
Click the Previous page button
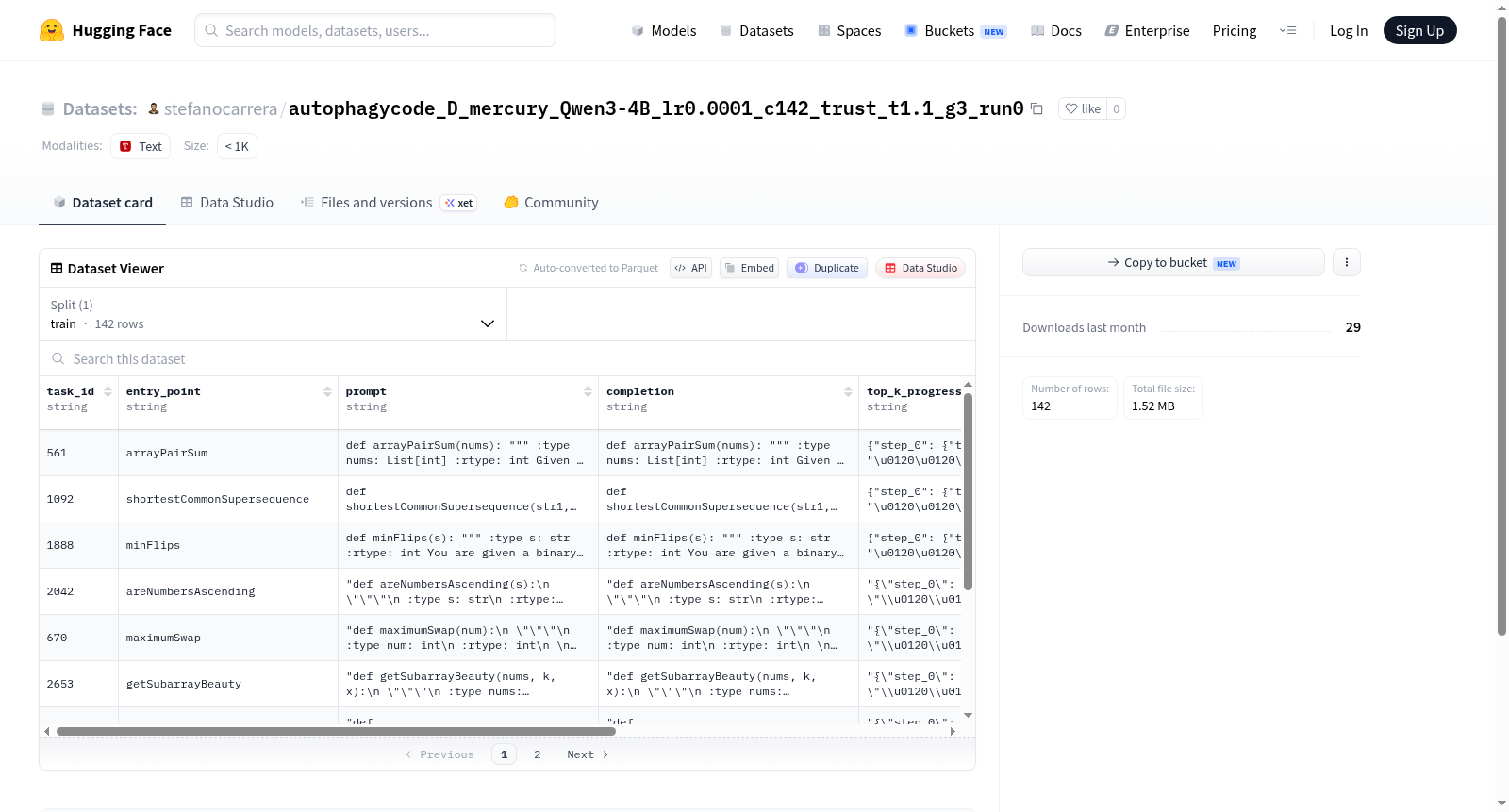pyautogui.click(x=439, y=754)
